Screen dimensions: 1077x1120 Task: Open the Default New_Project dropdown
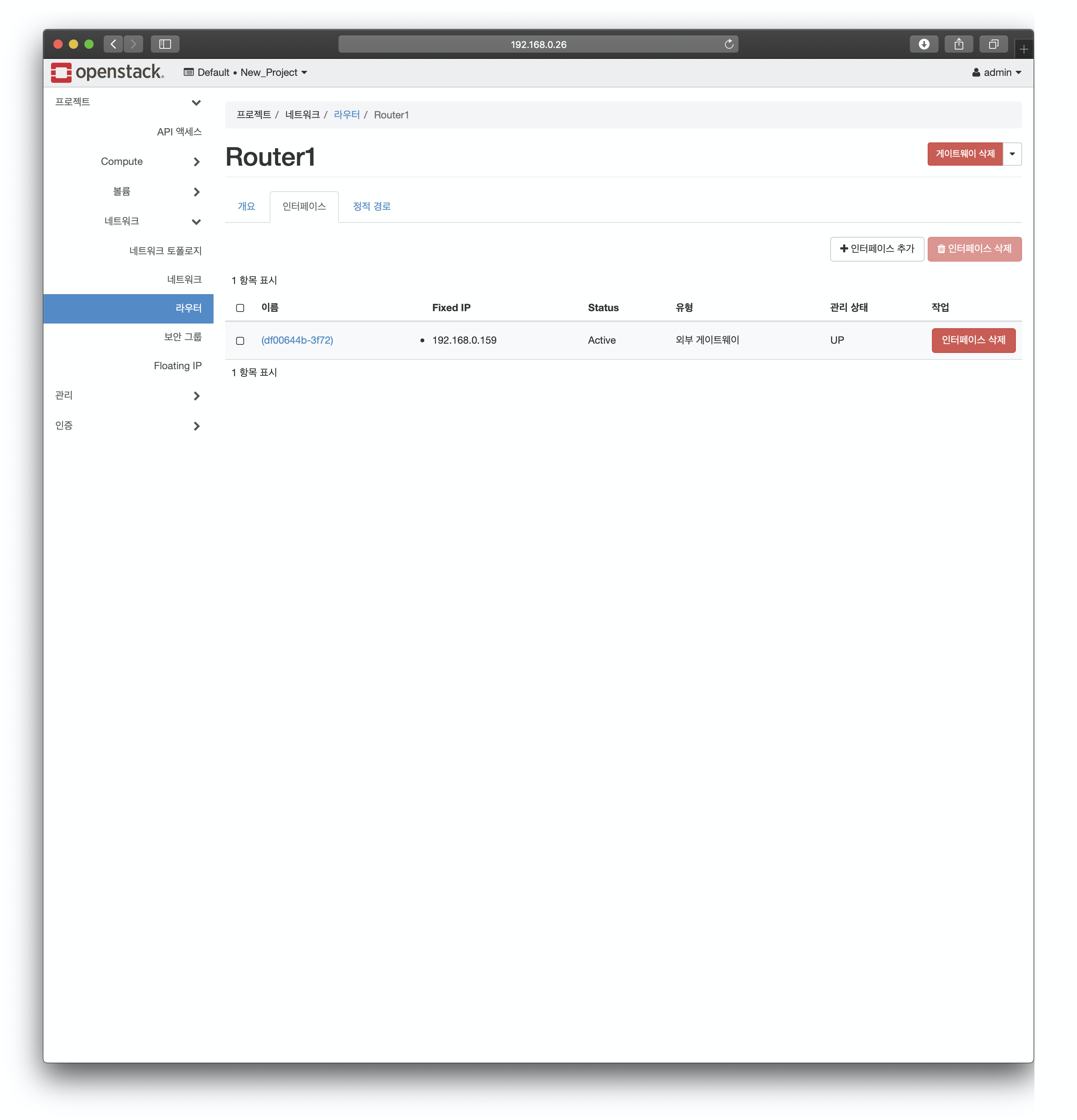point(246,73)
